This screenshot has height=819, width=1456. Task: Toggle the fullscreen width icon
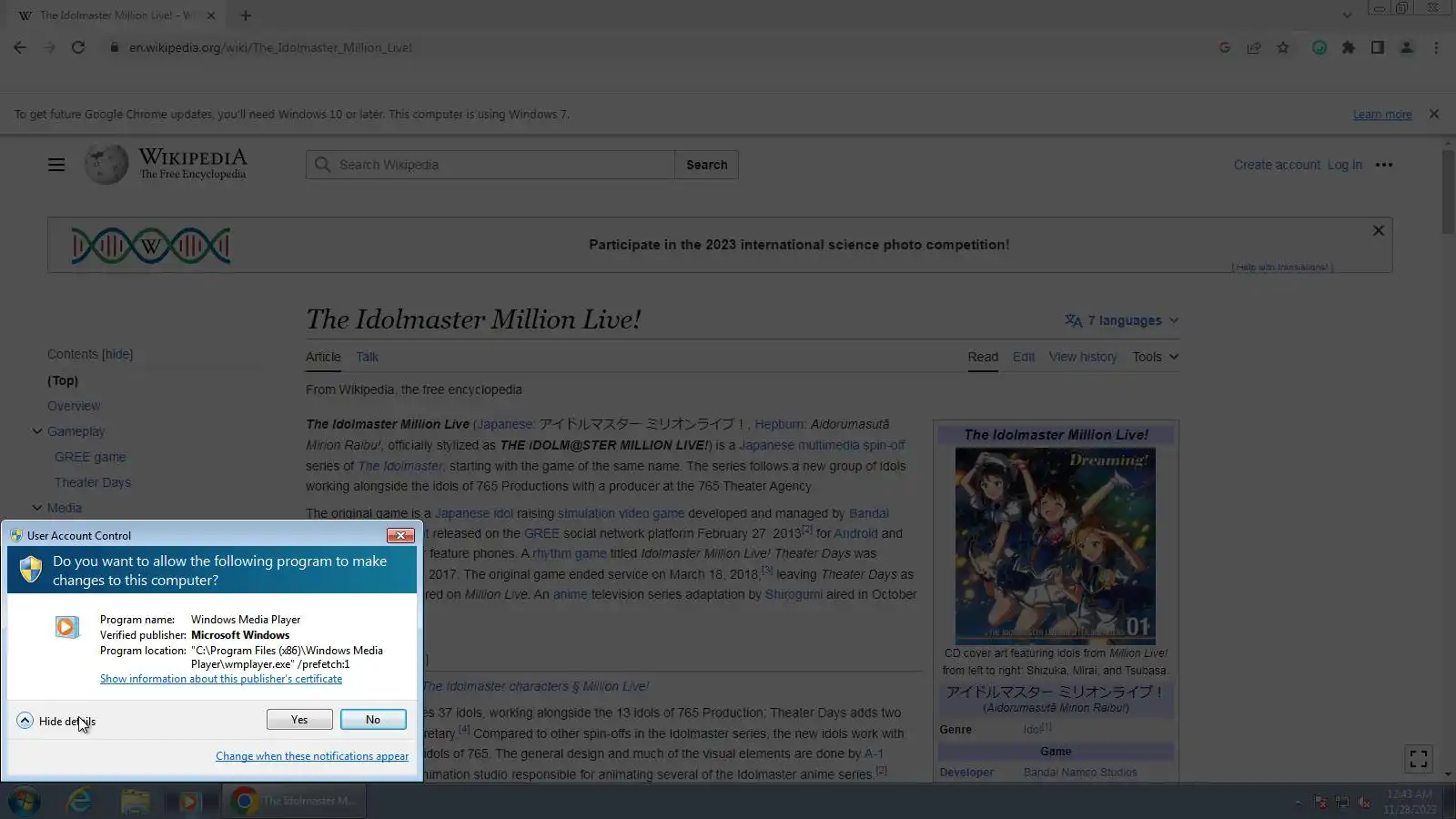tap(1419, 758)
